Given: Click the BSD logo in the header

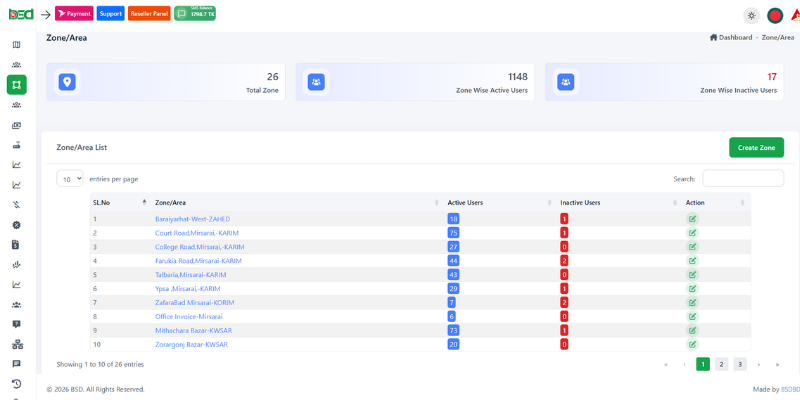Looking at the screenshot, I should pos(20,14).
